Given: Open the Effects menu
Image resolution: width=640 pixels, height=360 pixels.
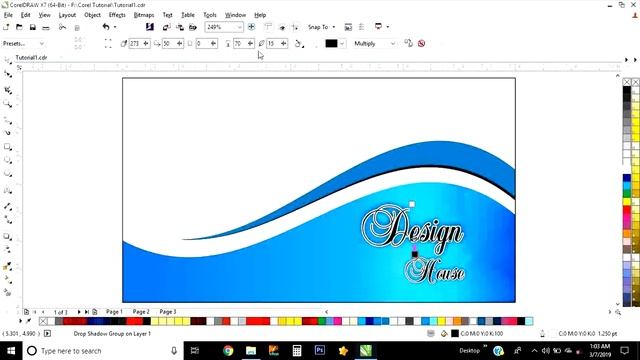Looking at the screenshot, I should [x=117, y=15].
